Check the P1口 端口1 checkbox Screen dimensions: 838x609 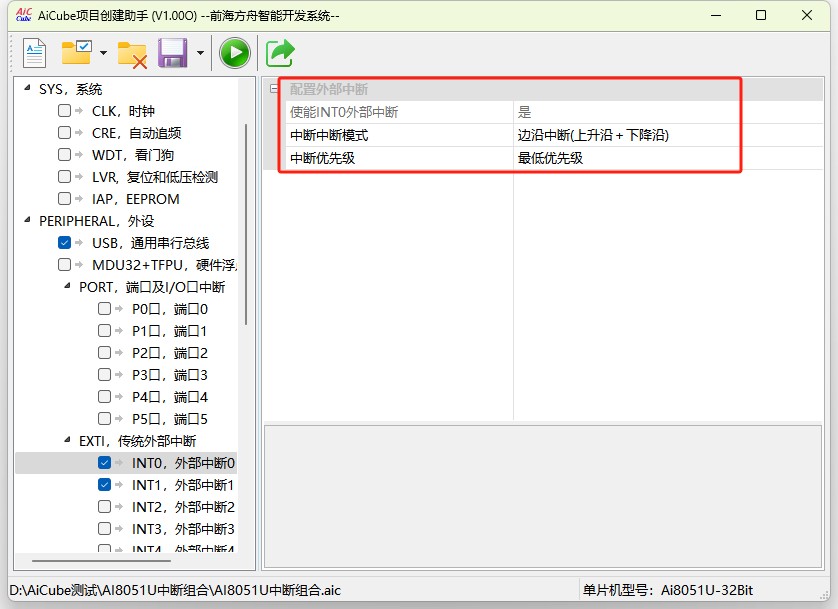tap(104, 331)
